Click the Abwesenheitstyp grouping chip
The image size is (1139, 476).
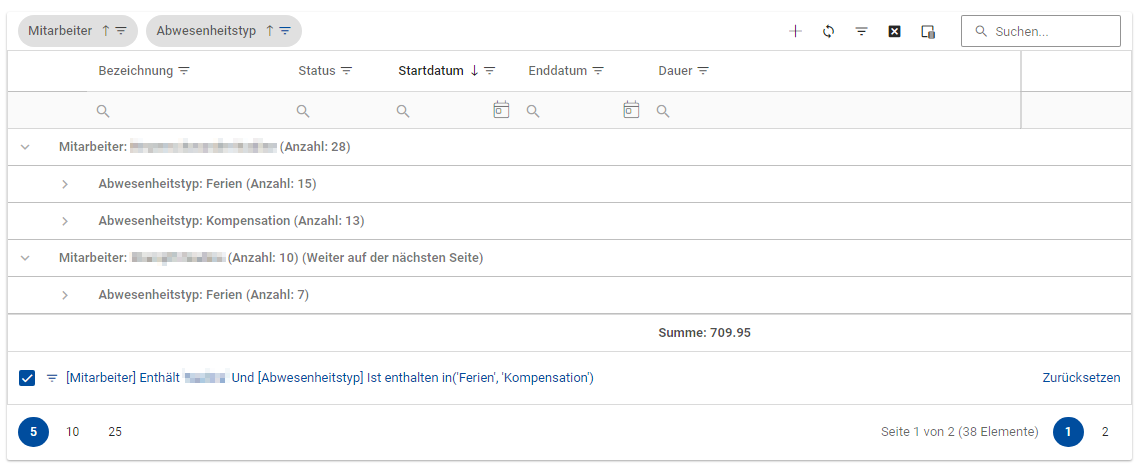pos(206,31)
